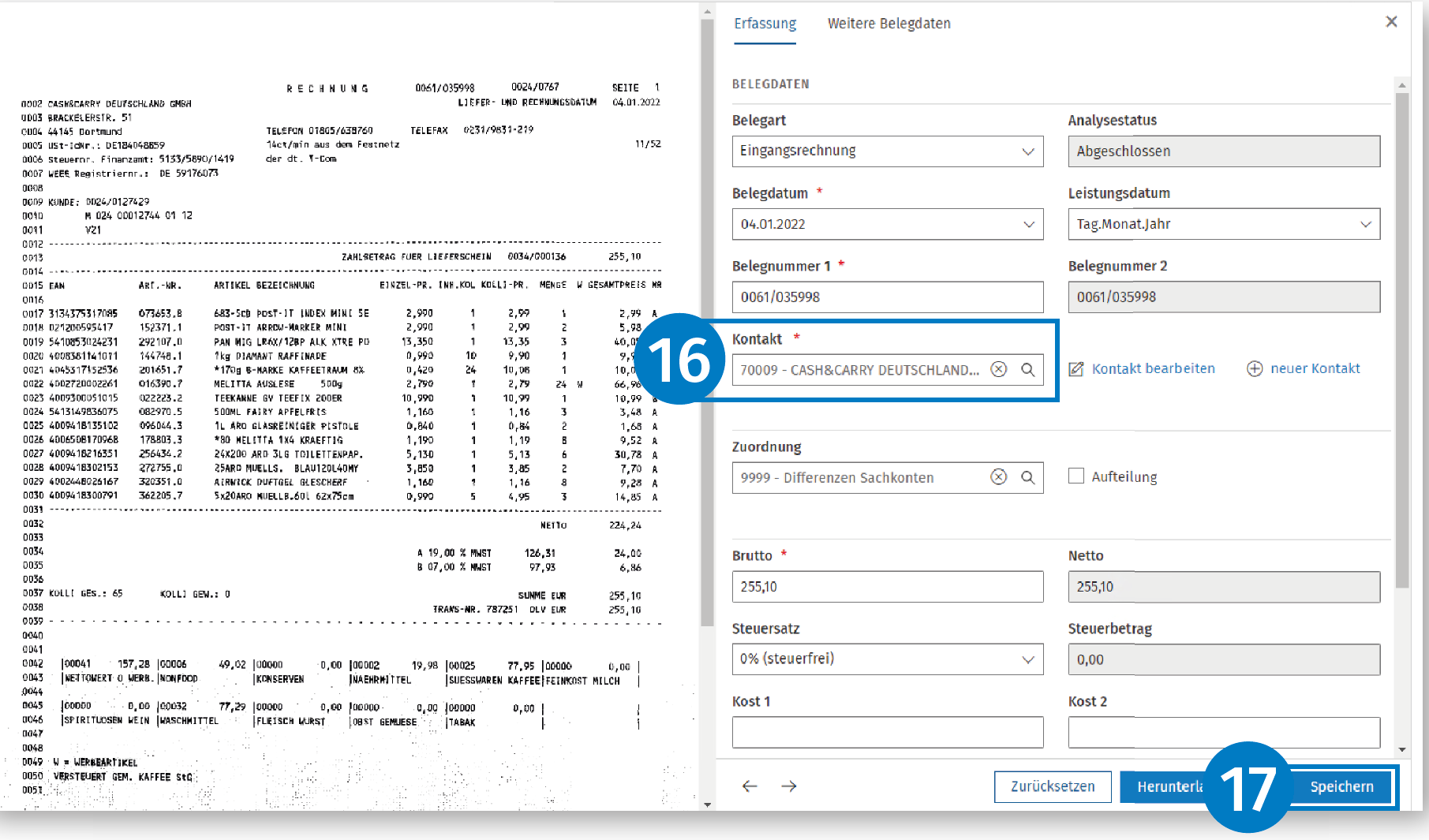
Task: Click the Speichern button
Action: (x=1341, y=786)
